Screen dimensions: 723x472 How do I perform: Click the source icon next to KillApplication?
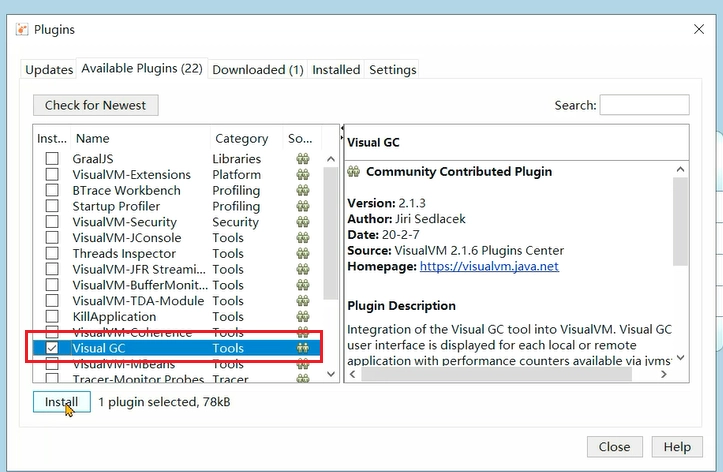(303, 317)
